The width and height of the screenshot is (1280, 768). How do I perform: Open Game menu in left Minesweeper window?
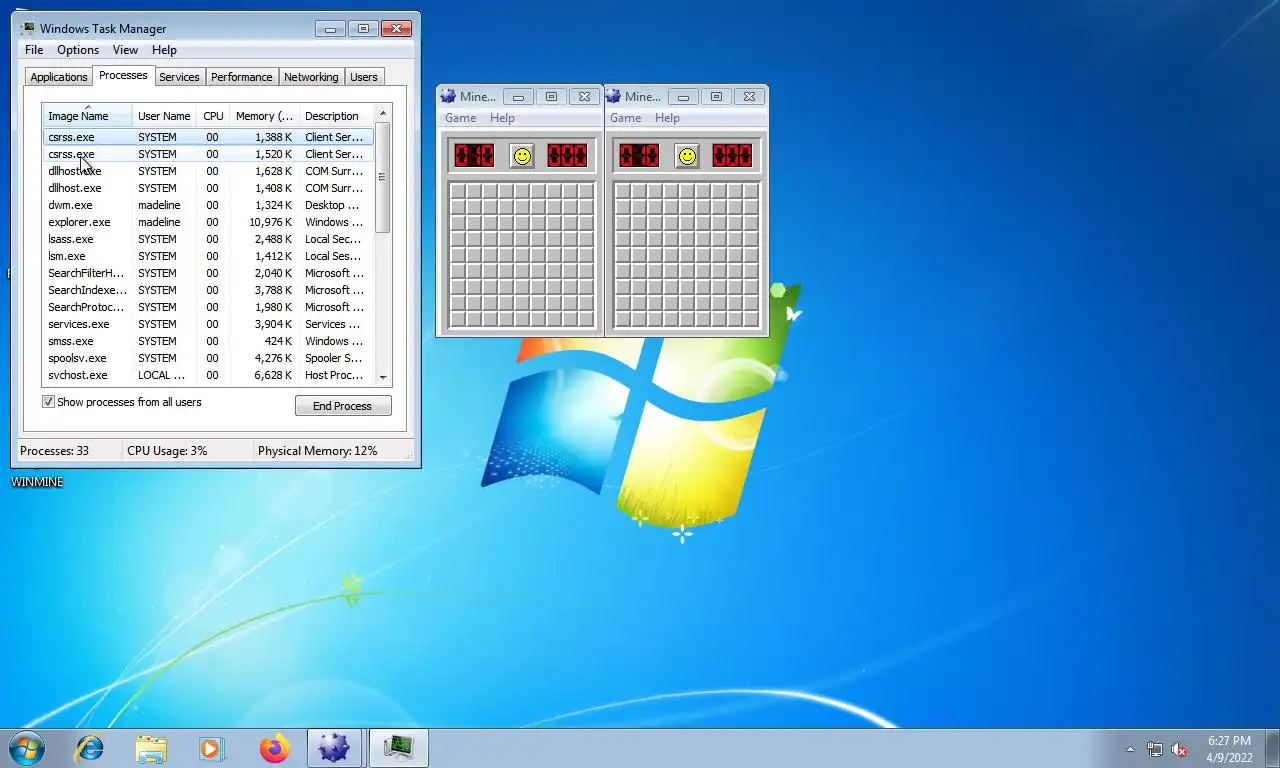pyautogui.click(x=460, y=118)
